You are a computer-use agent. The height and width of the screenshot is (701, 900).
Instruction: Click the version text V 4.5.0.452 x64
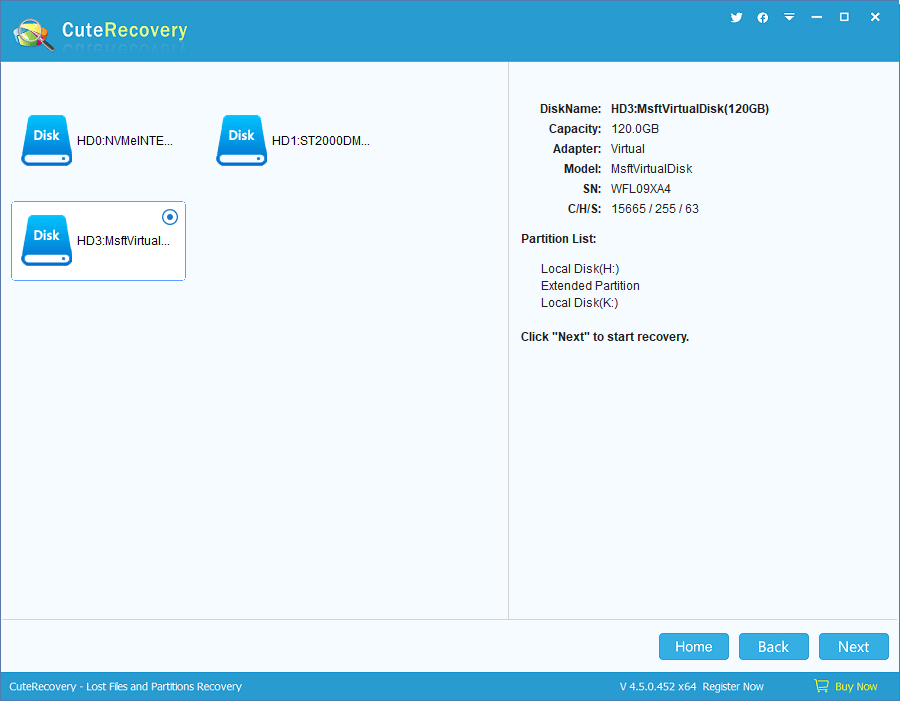(658, 687)
